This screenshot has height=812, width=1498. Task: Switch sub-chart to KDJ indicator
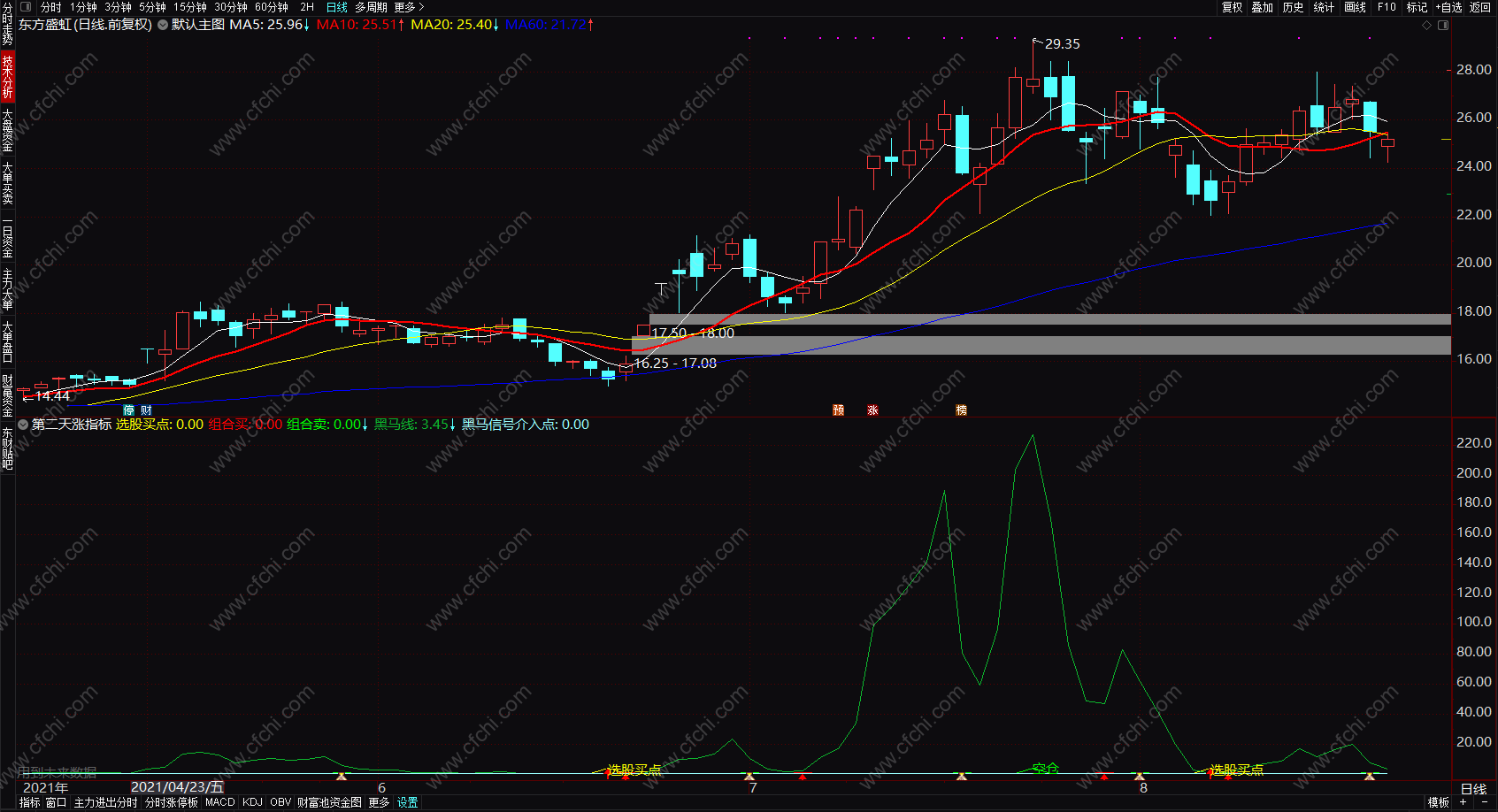tap(252, 802)
